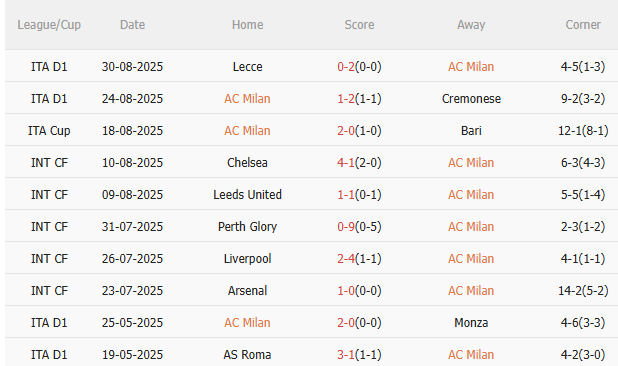618x366 pixels.
Task: Select the Score column header
Action: (359, 25)
